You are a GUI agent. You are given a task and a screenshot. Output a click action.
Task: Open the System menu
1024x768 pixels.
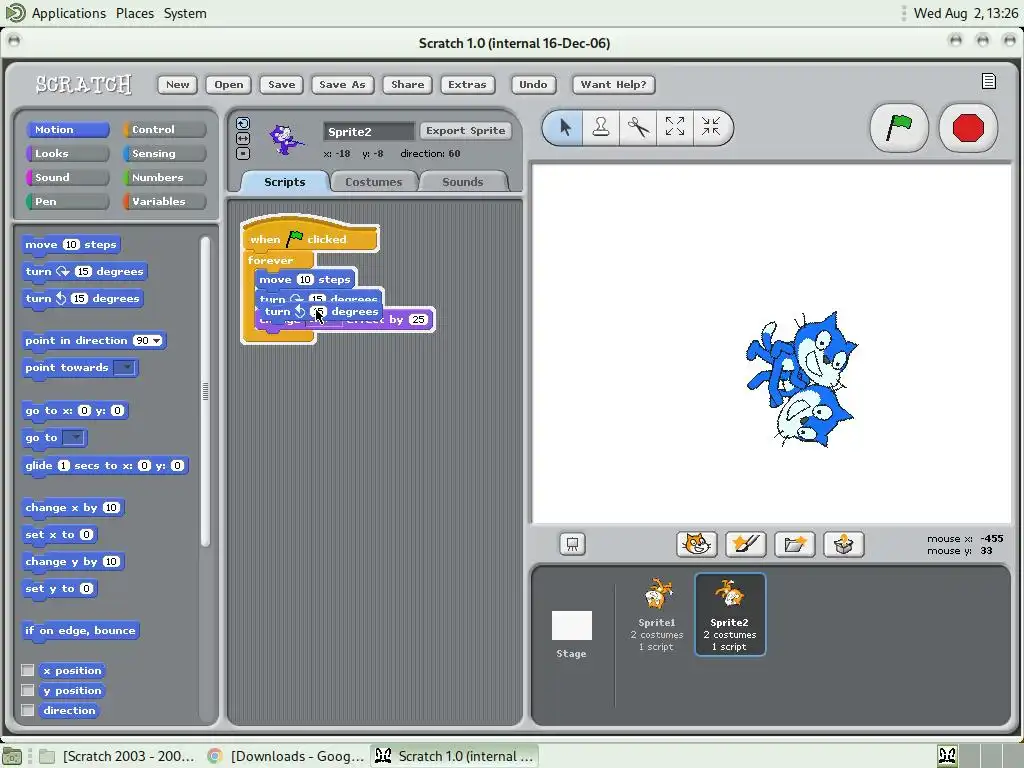[185, 13]
